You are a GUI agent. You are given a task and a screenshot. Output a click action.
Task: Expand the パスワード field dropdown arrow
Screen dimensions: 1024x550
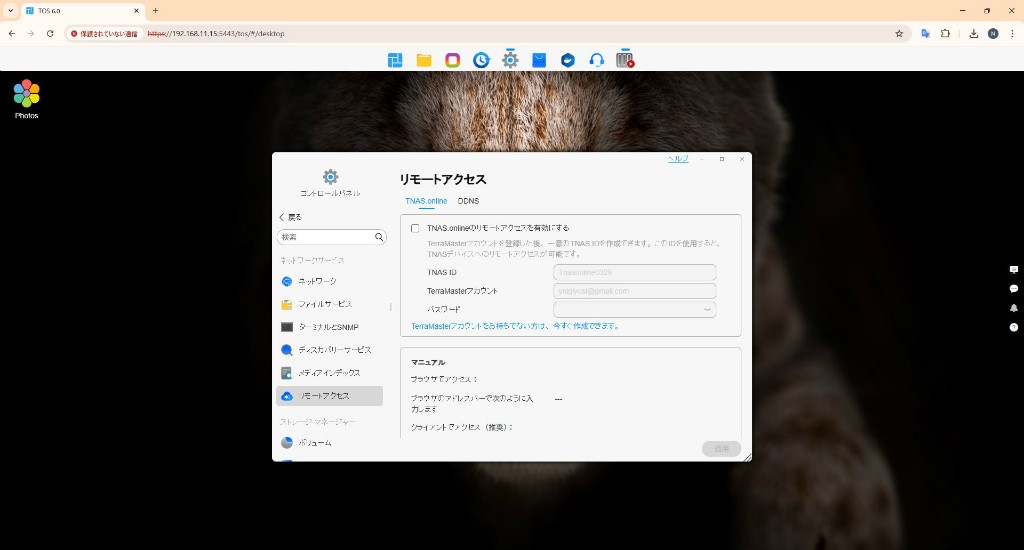click(707, 310)
